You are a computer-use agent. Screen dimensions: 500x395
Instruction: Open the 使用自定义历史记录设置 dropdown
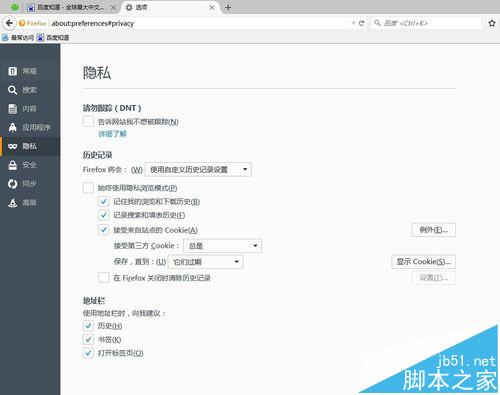198,169
